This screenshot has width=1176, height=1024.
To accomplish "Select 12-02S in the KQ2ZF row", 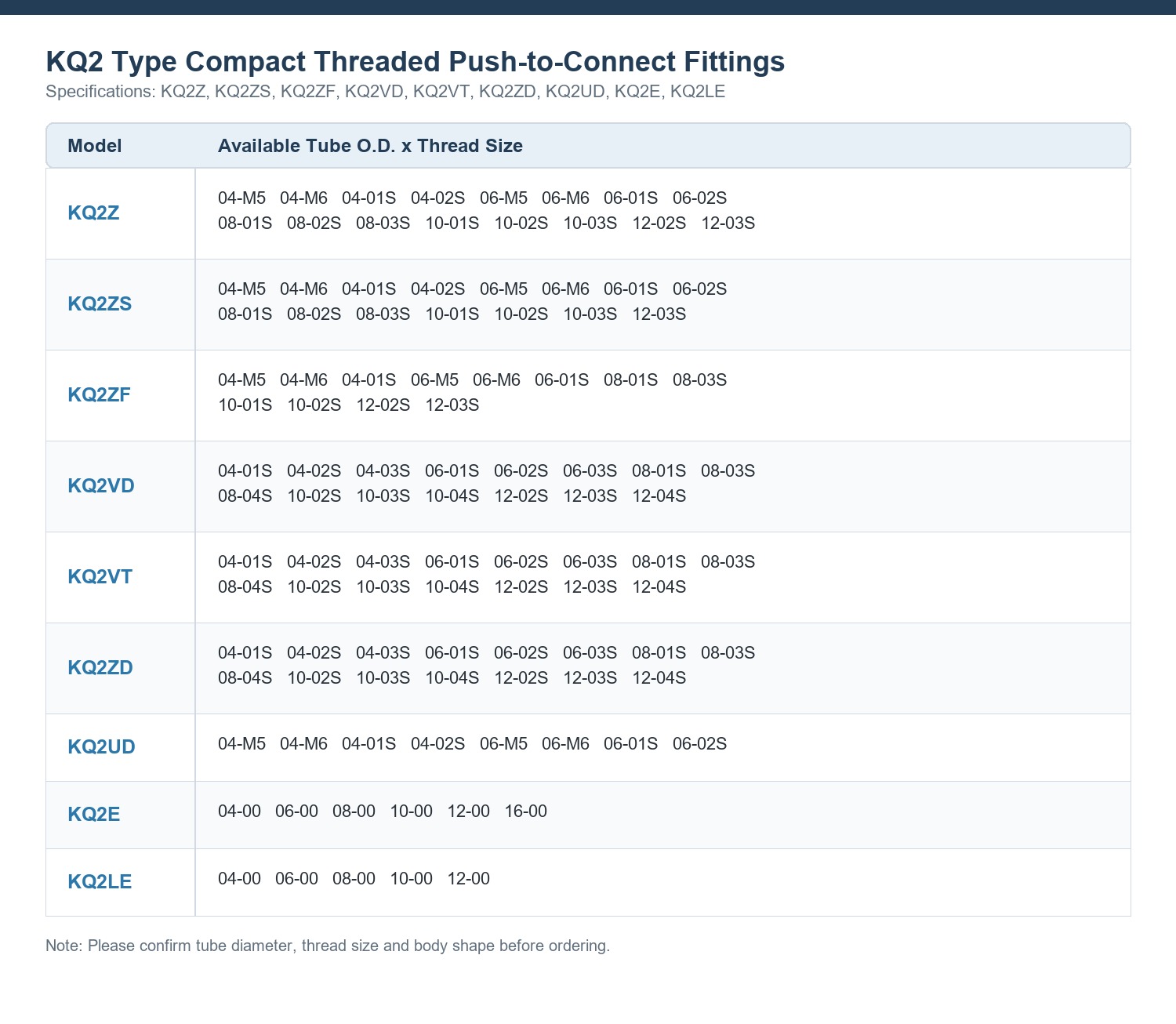I will click(383, 405).
